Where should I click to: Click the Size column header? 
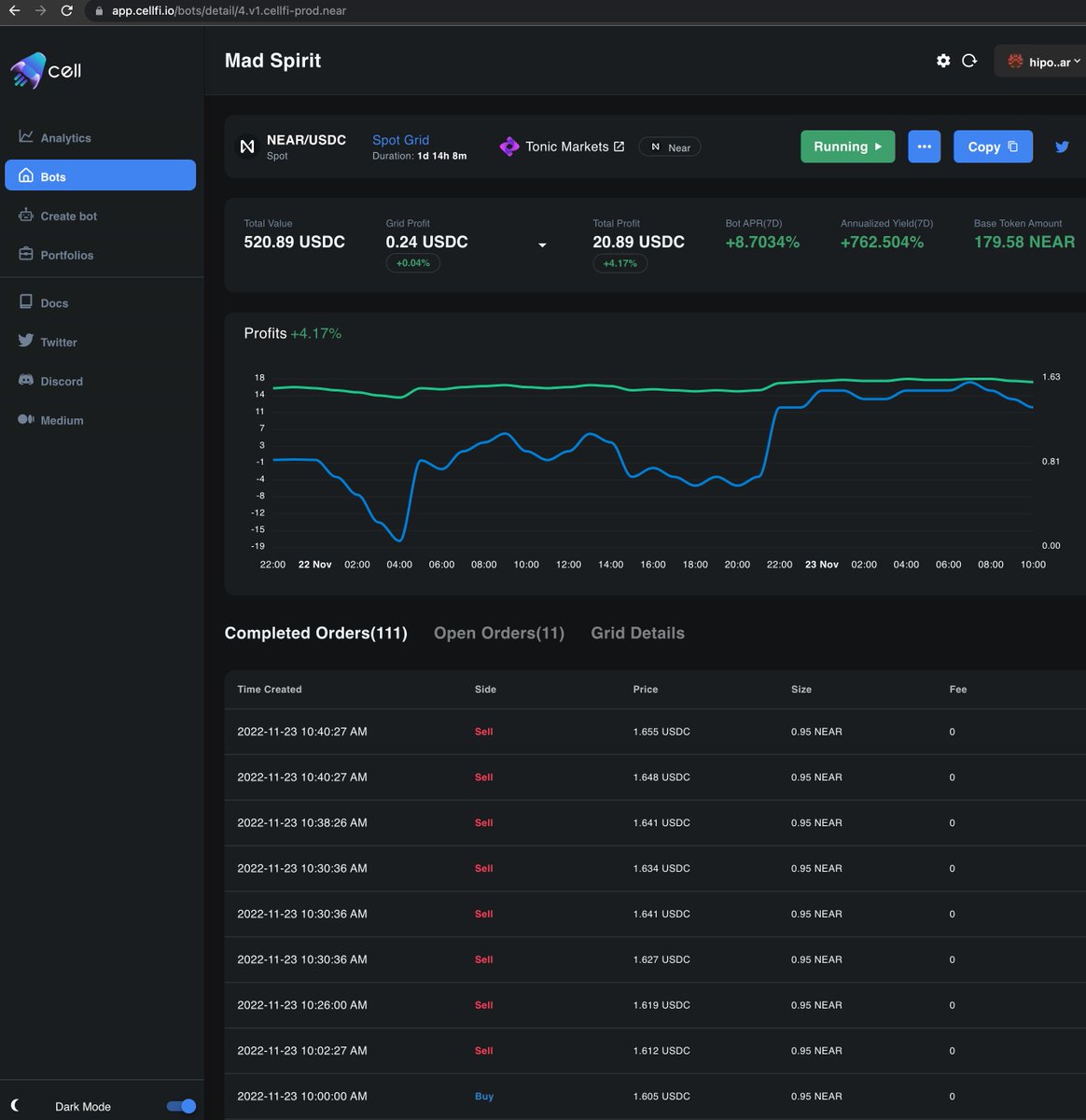(801, 690)
